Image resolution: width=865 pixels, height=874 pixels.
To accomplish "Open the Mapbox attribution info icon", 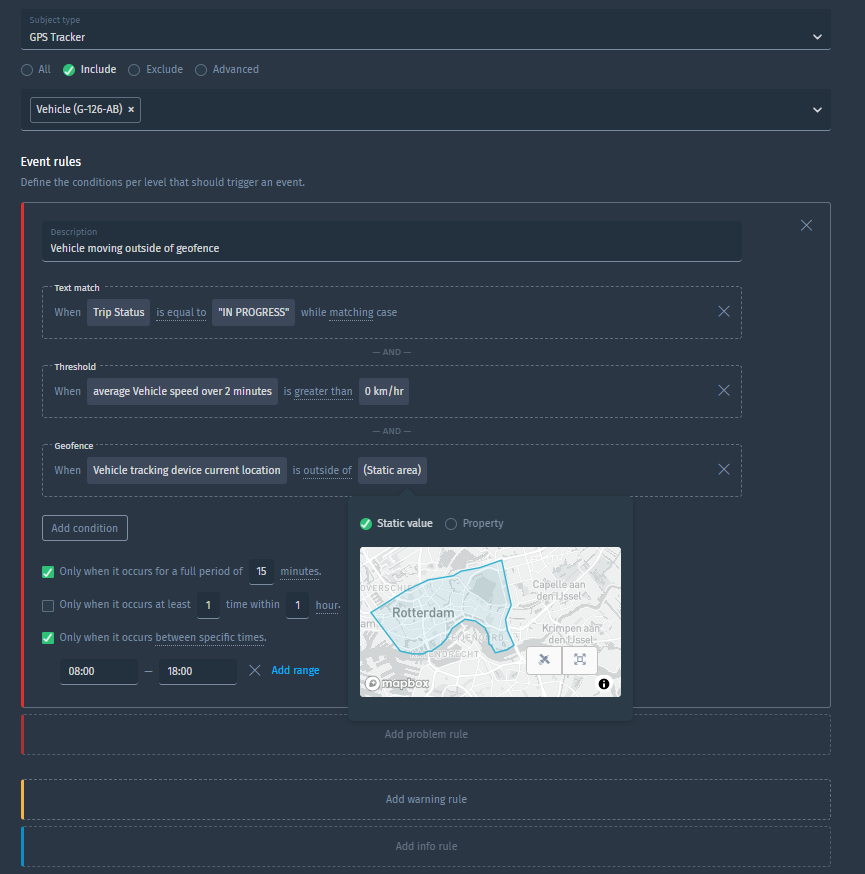I will [x=602, y=684].
